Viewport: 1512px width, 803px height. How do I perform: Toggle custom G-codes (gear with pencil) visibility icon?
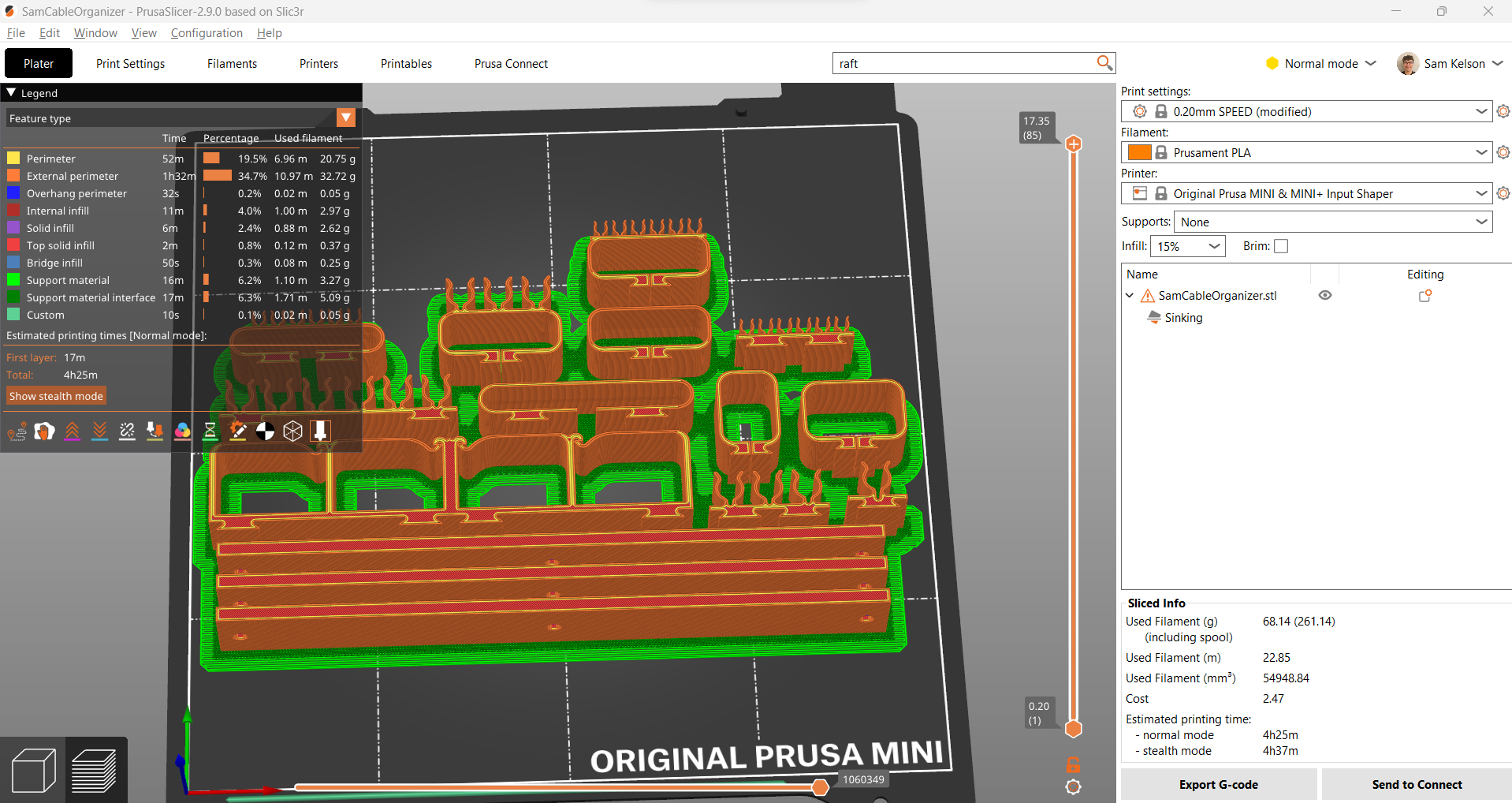[x=238, y=431]
